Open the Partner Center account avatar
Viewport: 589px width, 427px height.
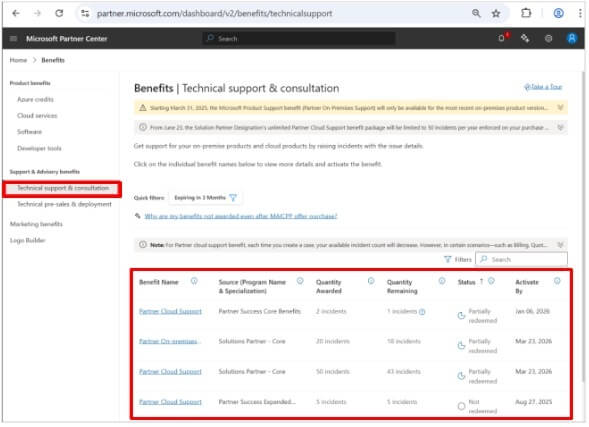572,38
